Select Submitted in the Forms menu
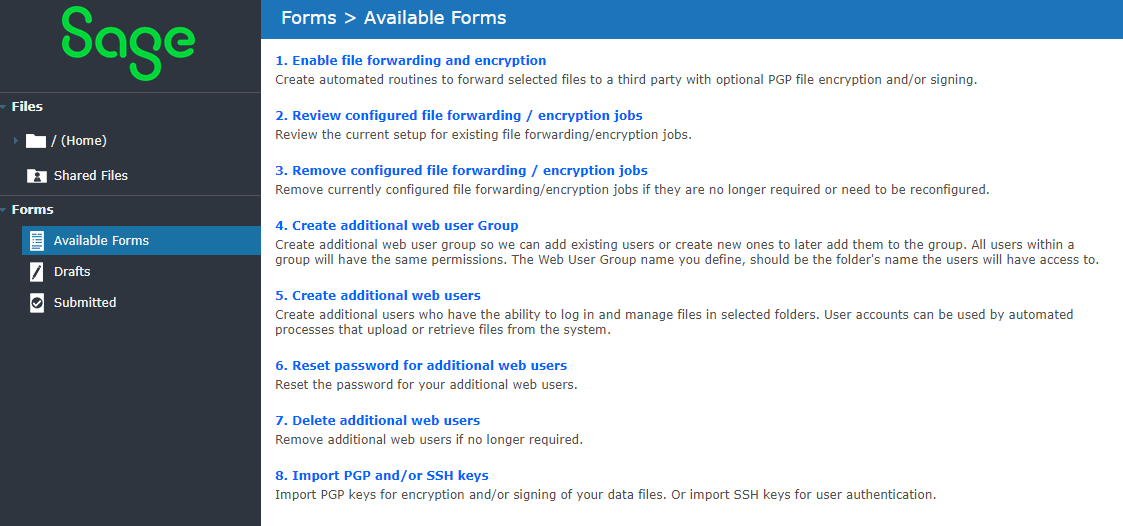 pyautogui.click(x=85, y=303)
